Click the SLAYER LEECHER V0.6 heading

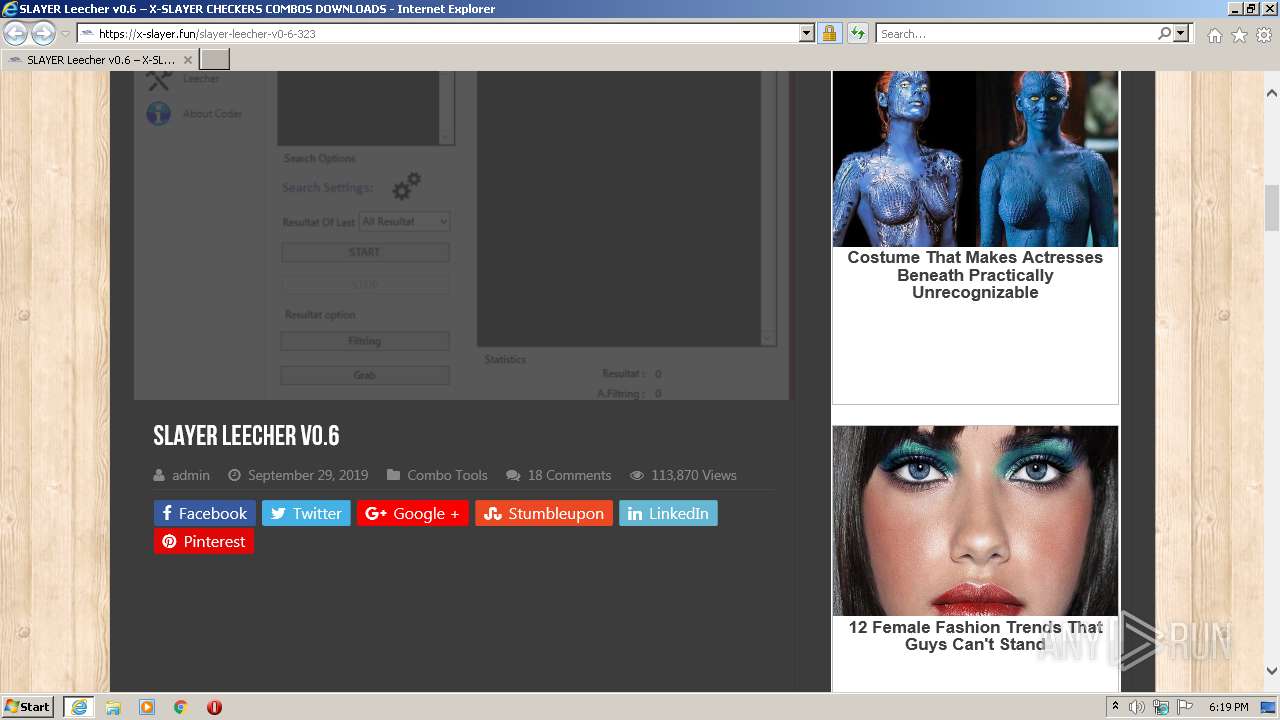tap(246, 436)
